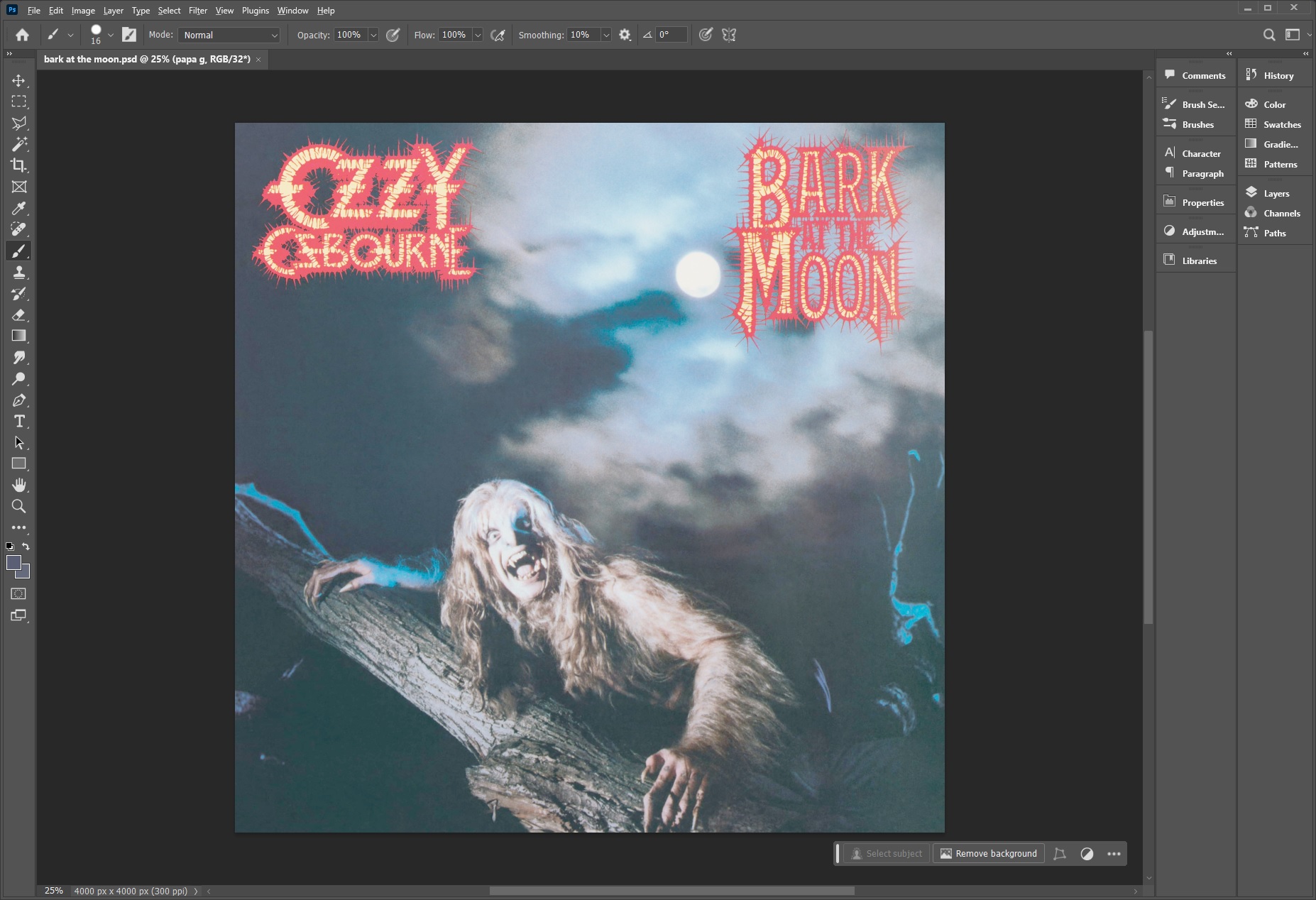Image resolution: width=1316 pixels, height=900 pixels.
Task: Open the Opacity slider dropdown arrow
Action: pos(373,35)
